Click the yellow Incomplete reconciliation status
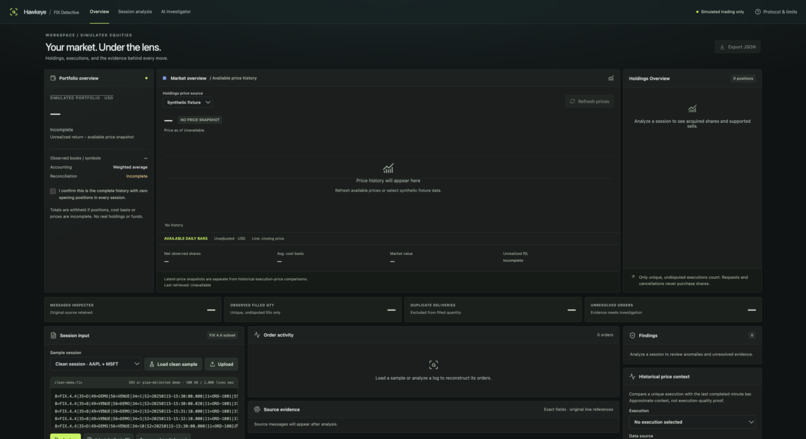The image size is (806, 439). (x=137, y=176)
